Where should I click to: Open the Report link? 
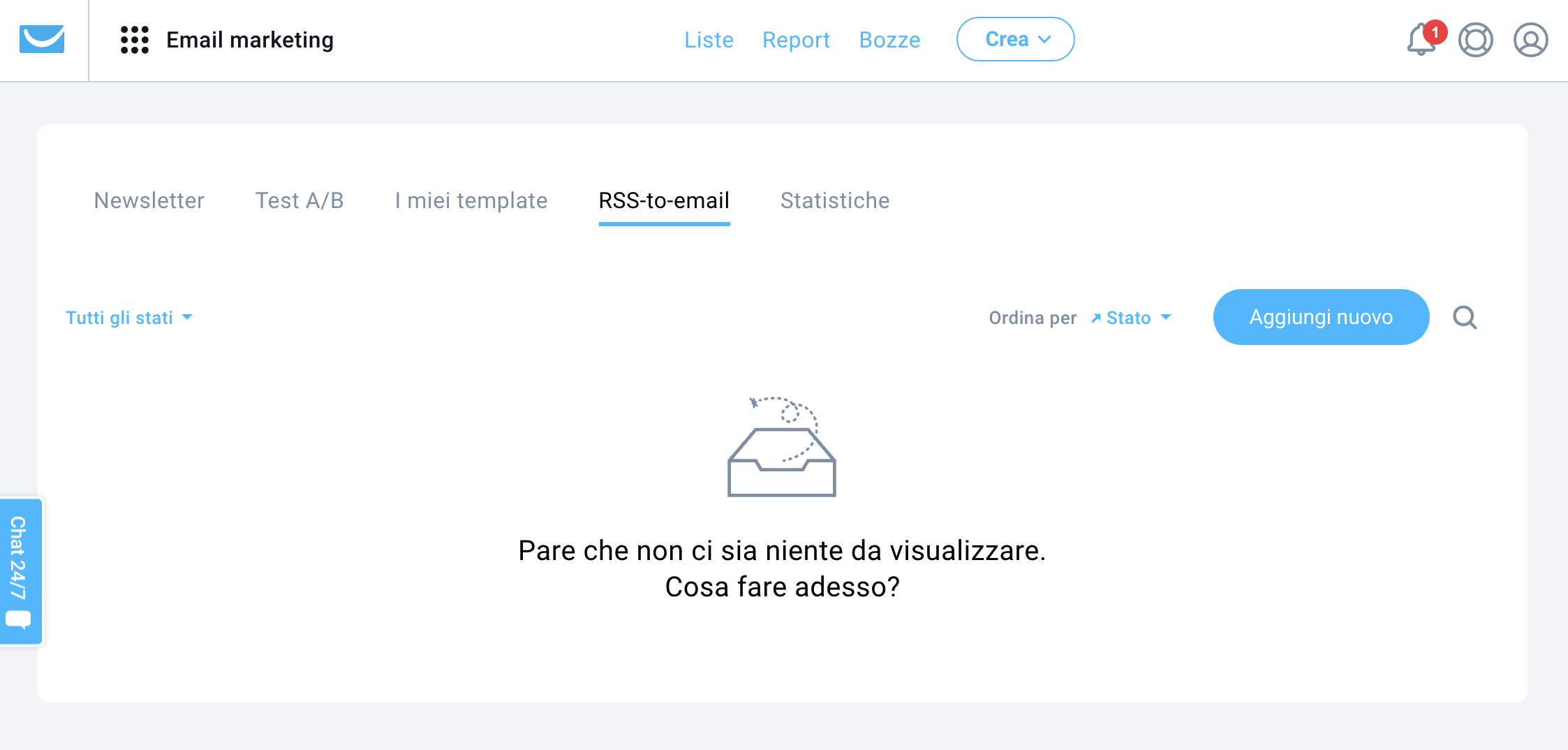click(796, 40)
